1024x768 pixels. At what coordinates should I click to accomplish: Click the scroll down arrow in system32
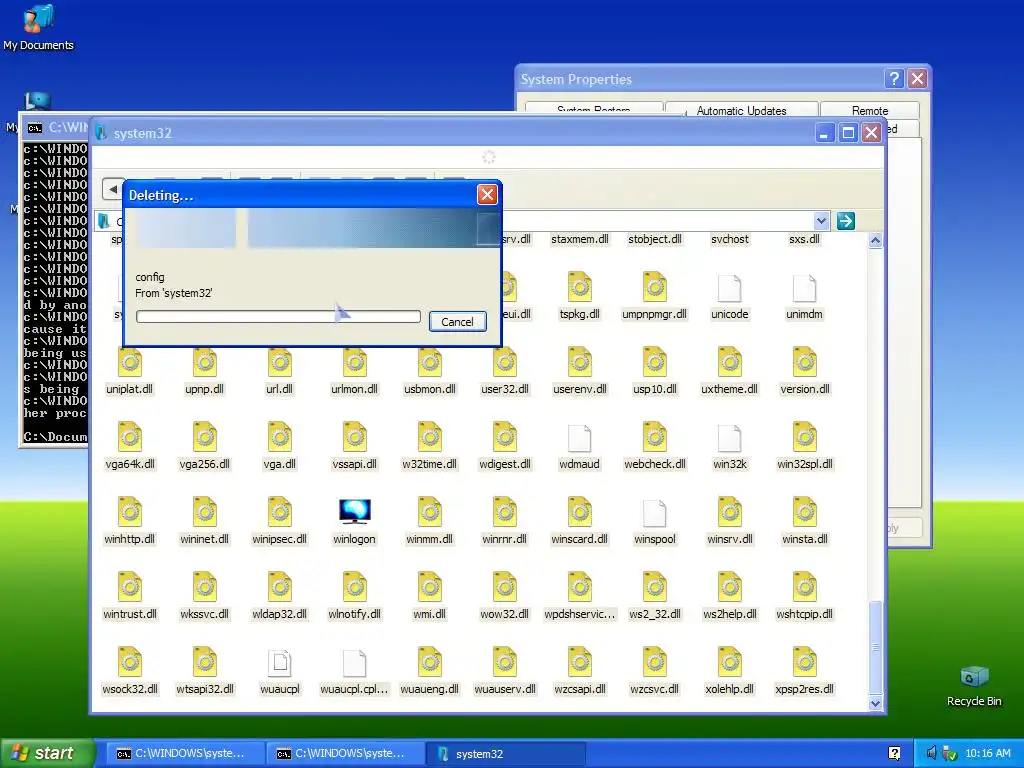pos(875,703)
